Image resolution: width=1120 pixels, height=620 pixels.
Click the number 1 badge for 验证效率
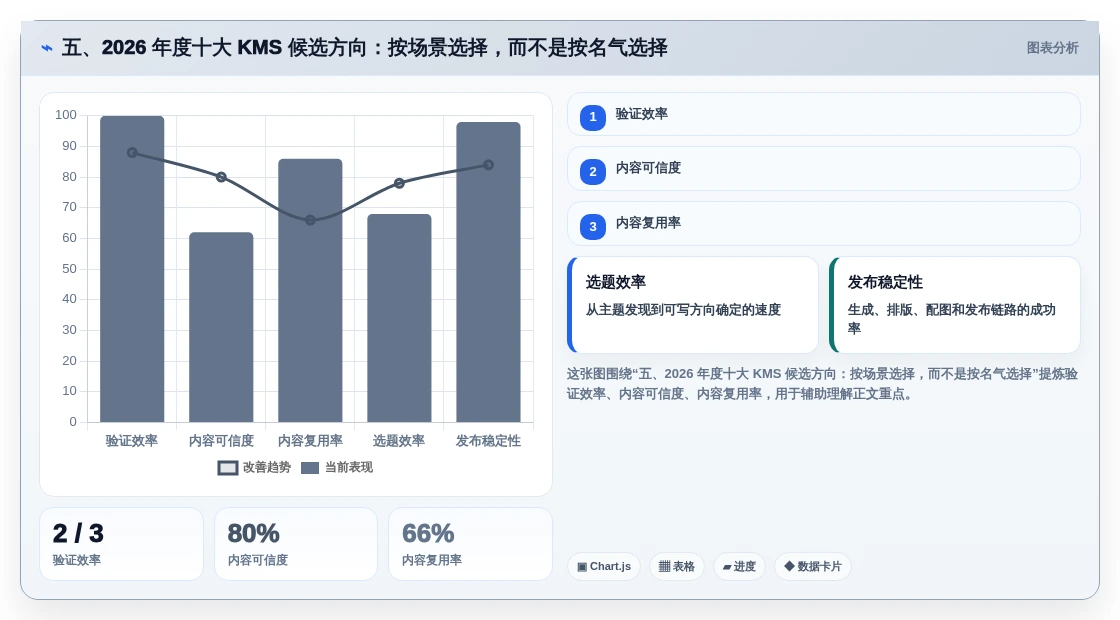(593, 117)
